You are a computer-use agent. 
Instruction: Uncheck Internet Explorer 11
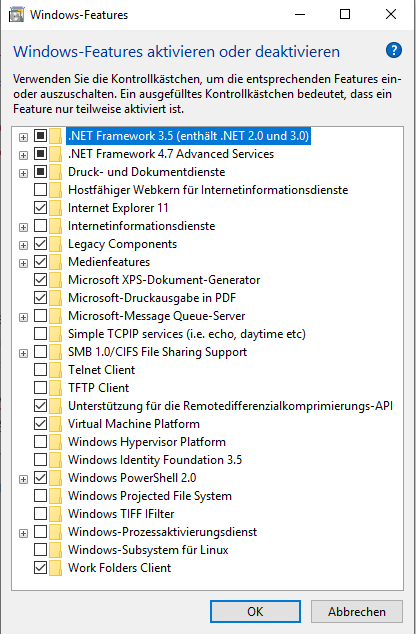(40, 208)
